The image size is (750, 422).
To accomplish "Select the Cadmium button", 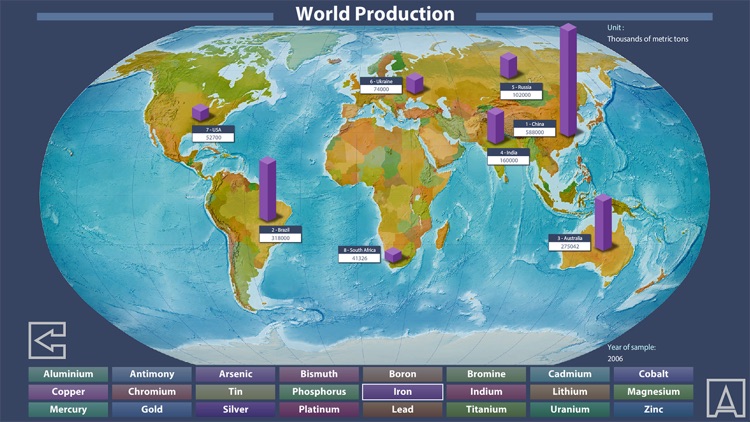I will click(x=570, y=374).
